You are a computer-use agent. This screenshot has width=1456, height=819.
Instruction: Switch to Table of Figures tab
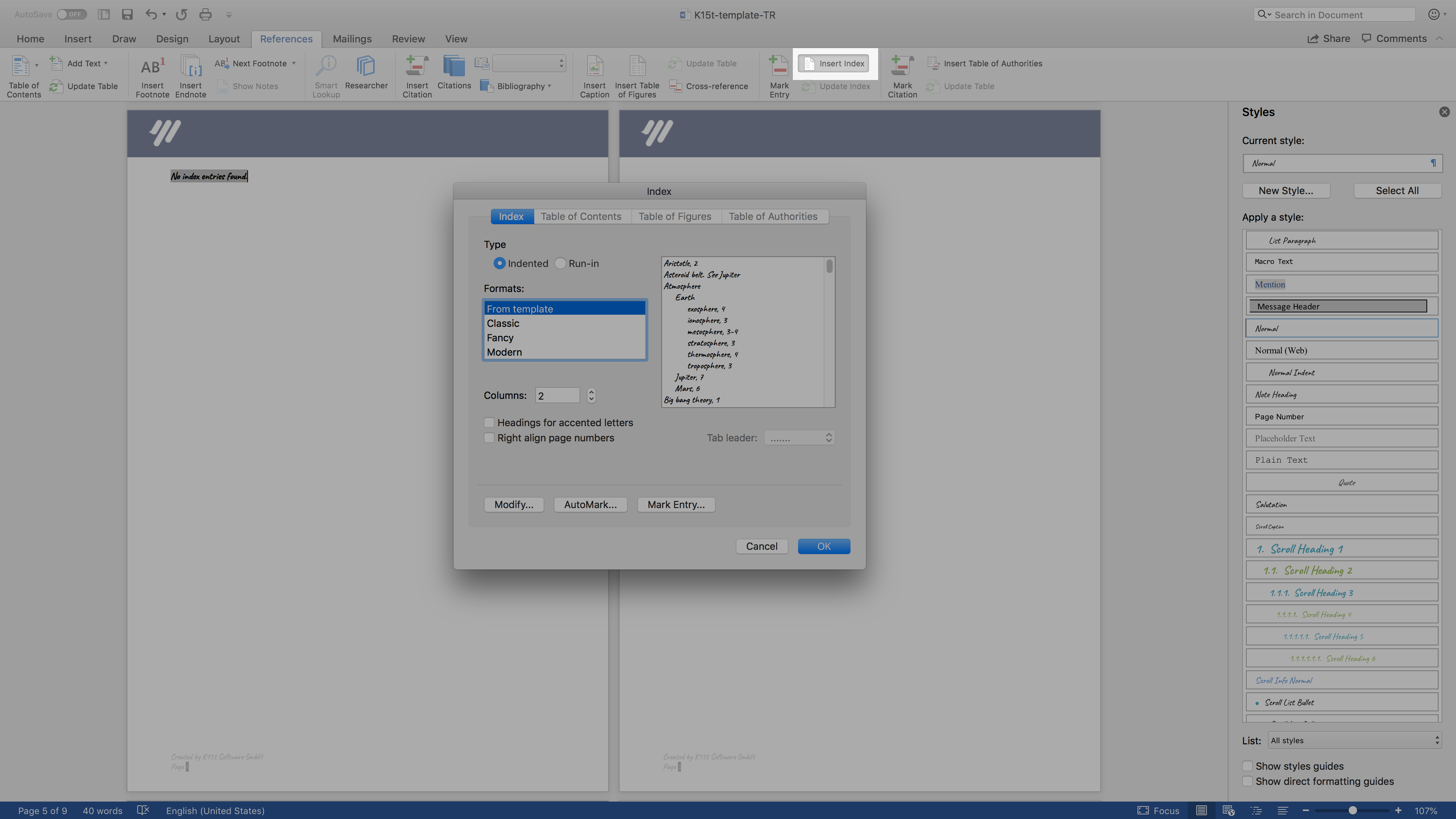tap(674, 217)
